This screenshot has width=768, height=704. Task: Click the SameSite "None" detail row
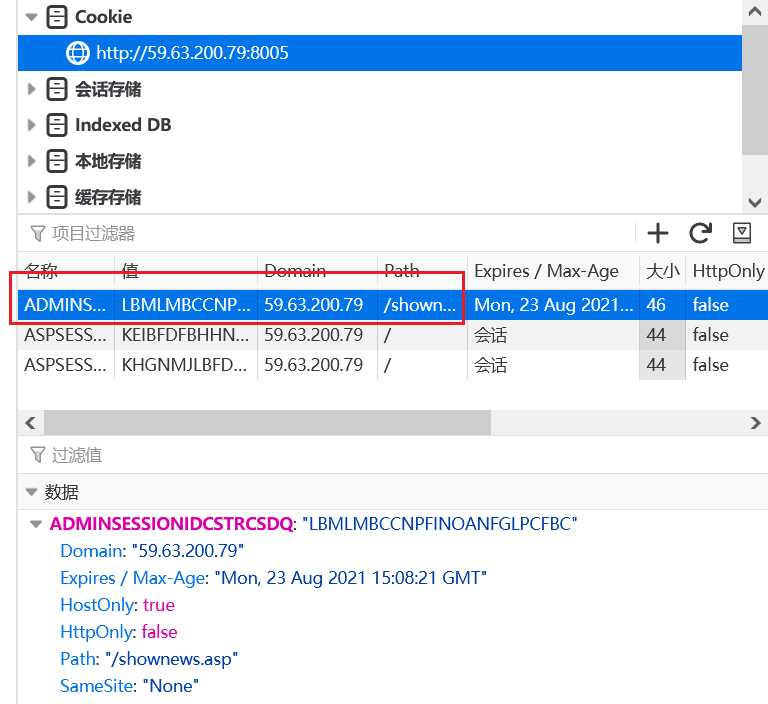[x=129, y=686]
